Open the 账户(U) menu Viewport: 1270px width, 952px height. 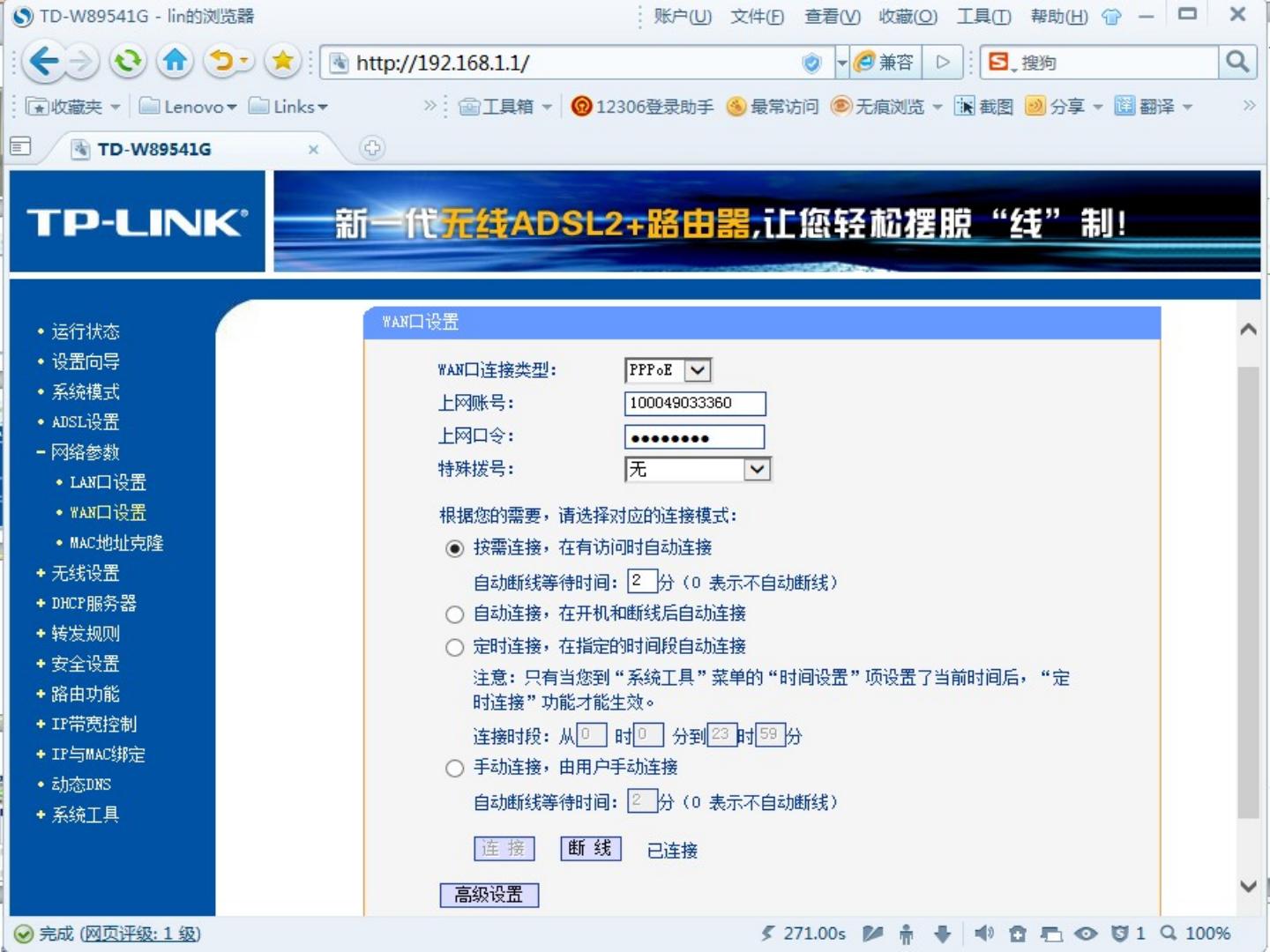point(682,17)
